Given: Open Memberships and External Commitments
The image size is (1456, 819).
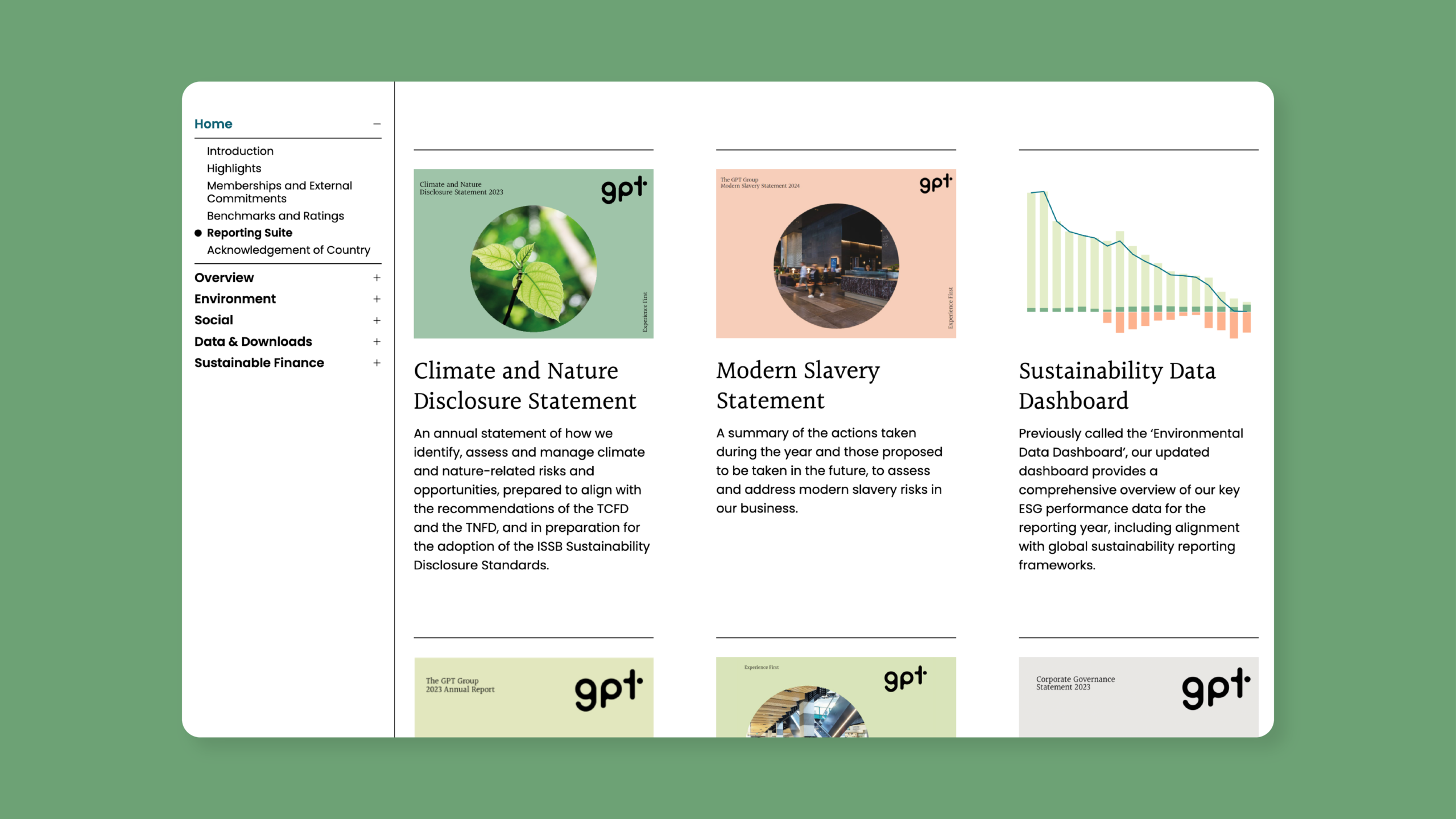Looking at the screenshot, I should tap(279, 192).
